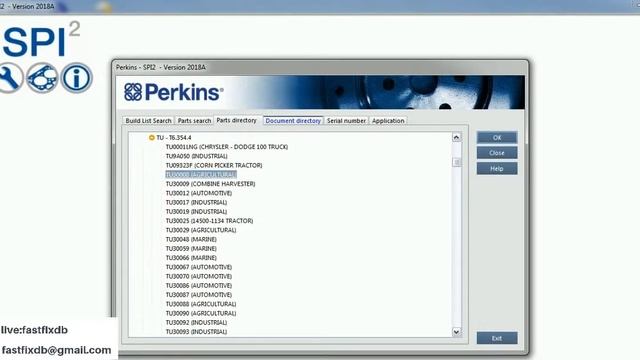Select TU30088 (AGRICULTURAL) entry
The width and height of the screenshot is (640, 360).
pyautogui.click(x=201, y=304)
